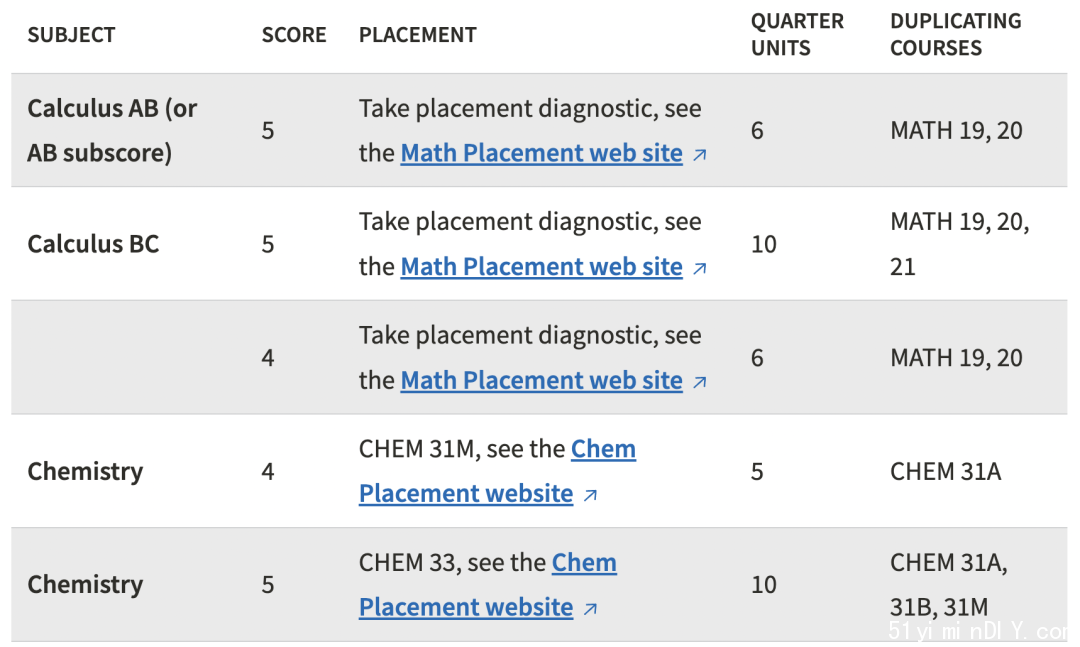Viewport: 1080px width, 647px height.
Task: Select Calculus AB (or AB subscore) cell
Action: tap(112, 130)
